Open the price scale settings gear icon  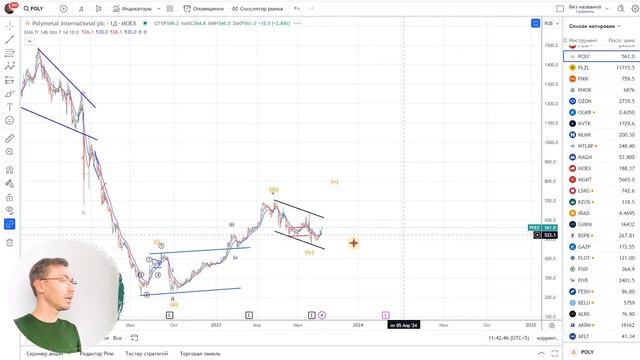click(552, 325)
